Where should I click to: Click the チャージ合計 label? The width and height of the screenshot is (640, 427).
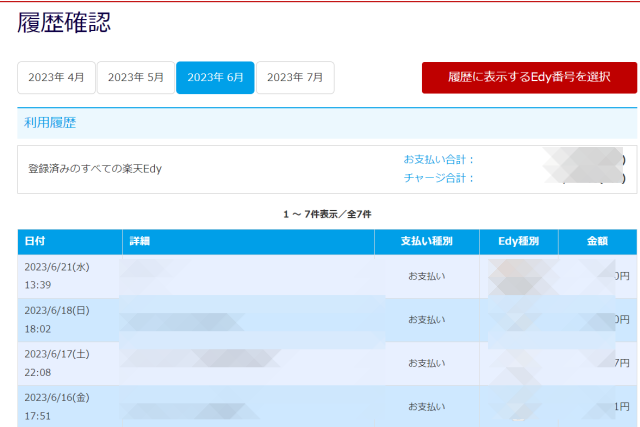439,178
